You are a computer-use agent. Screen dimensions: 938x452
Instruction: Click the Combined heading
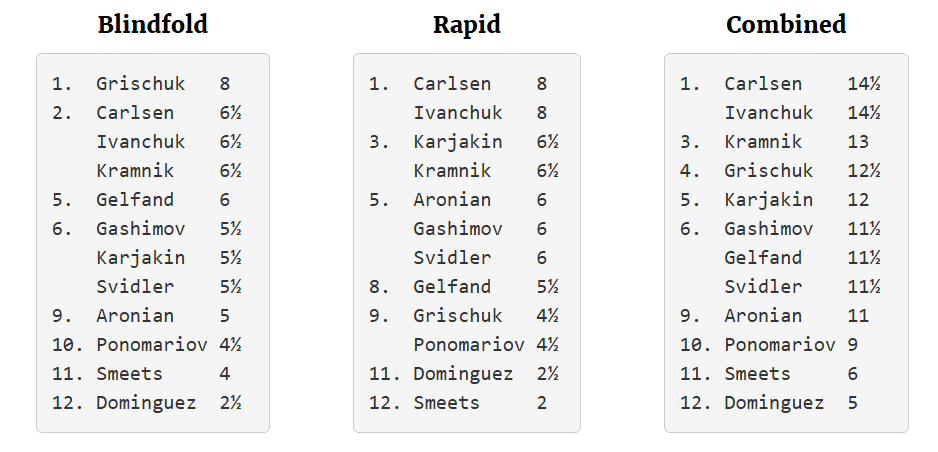[x=786, y=25]
